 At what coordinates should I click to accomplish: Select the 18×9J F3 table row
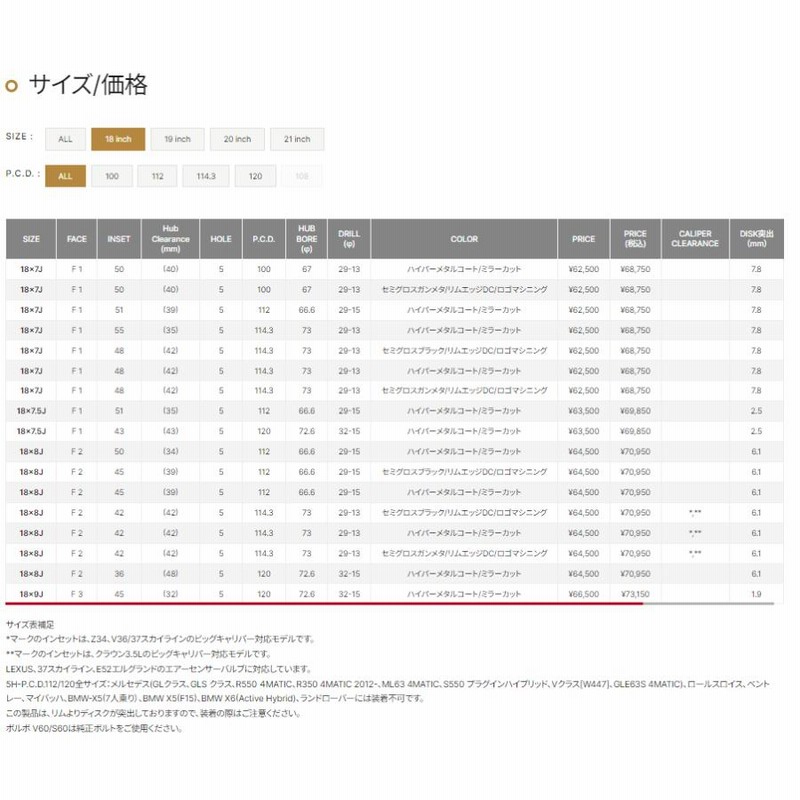tap(400, 594)
